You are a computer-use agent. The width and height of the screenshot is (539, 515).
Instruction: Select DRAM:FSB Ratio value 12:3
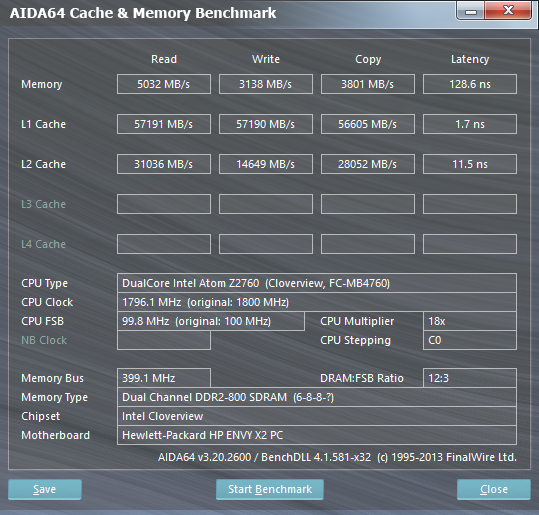coord(470,378)
